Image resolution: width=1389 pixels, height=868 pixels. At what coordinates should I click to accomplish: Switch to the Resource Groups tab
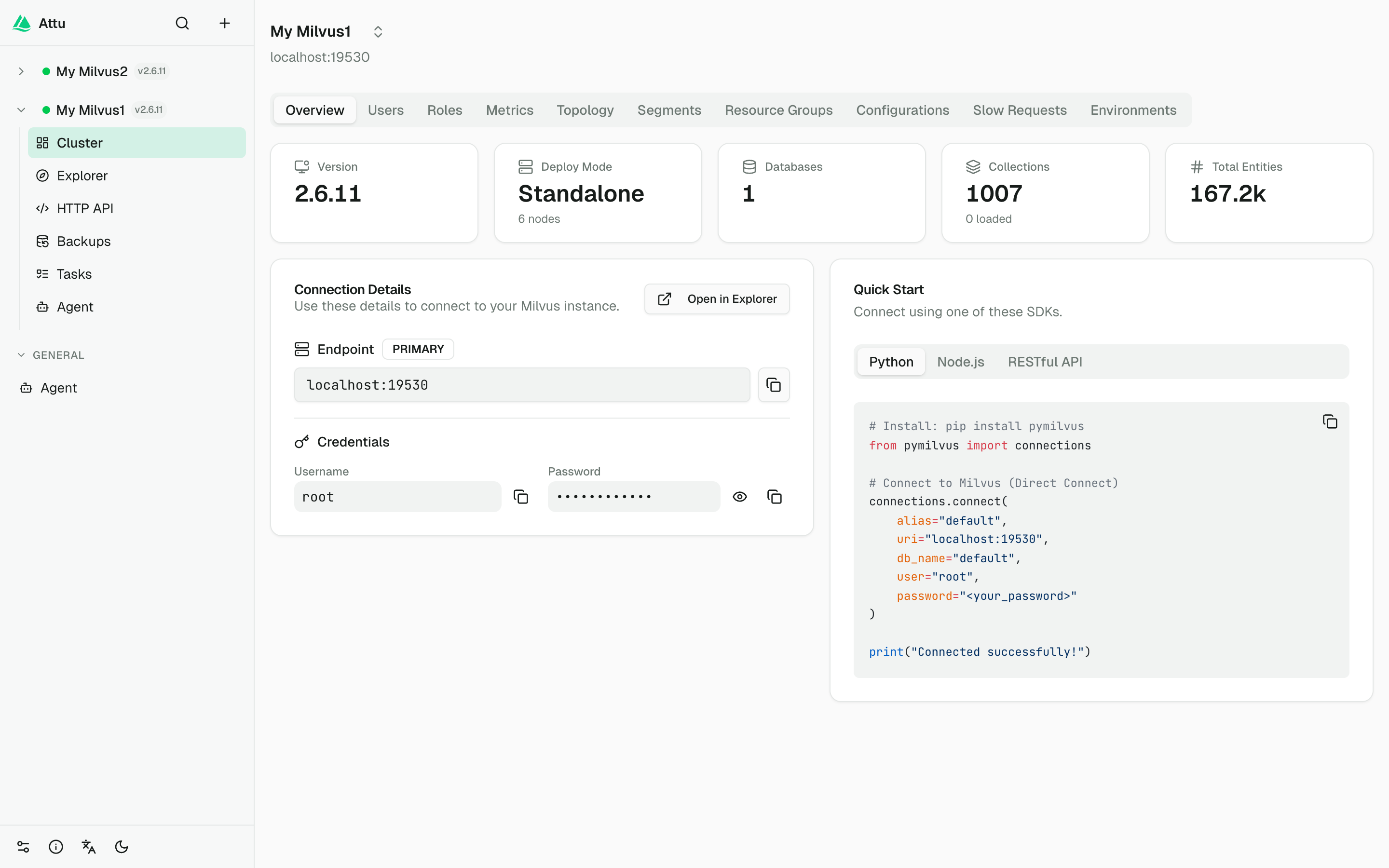click(779, 109)
